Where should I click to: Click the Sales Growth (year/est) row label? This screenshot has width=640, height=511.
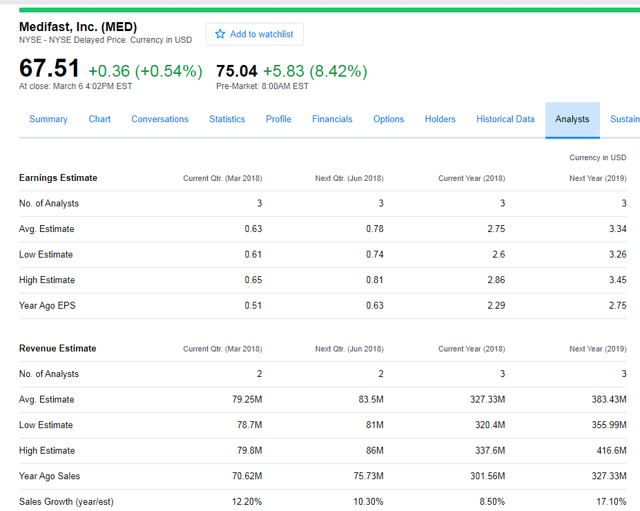66,502
